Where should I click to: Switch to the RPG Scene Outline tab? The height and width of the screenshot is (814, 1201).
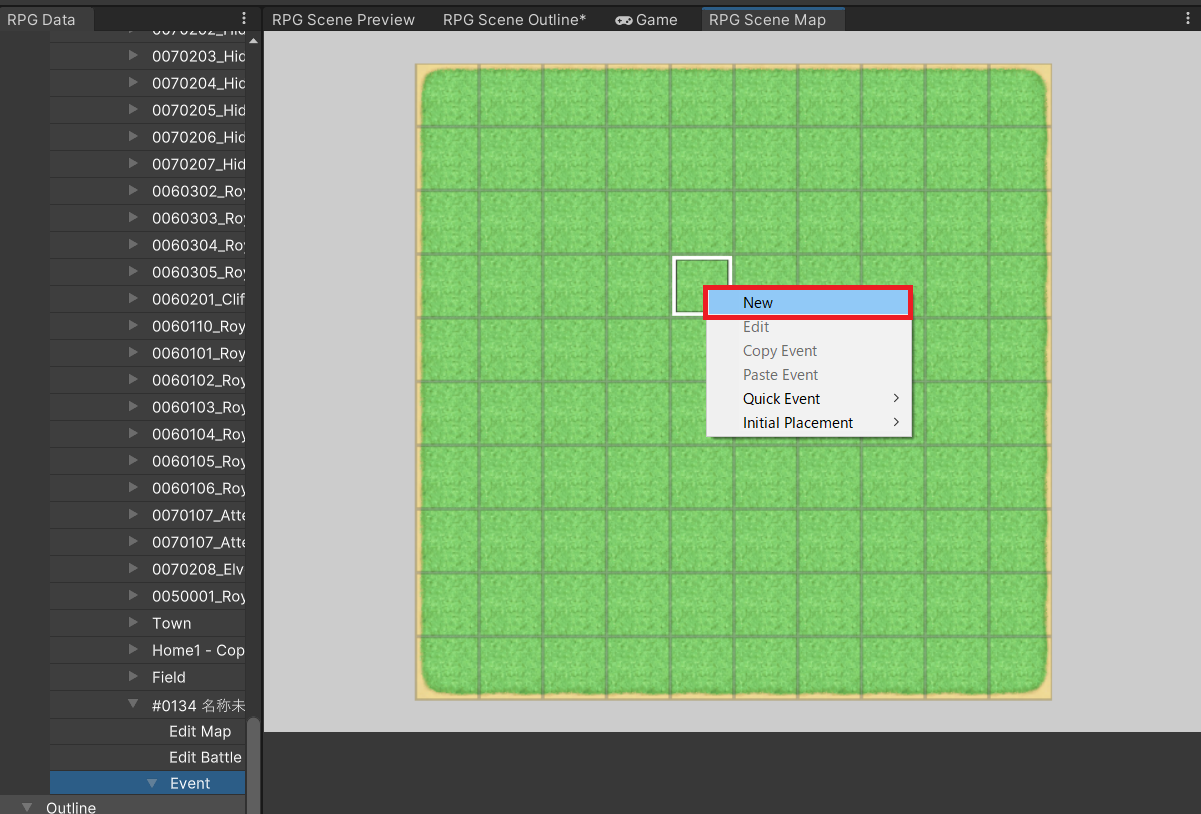coord(514,20)
